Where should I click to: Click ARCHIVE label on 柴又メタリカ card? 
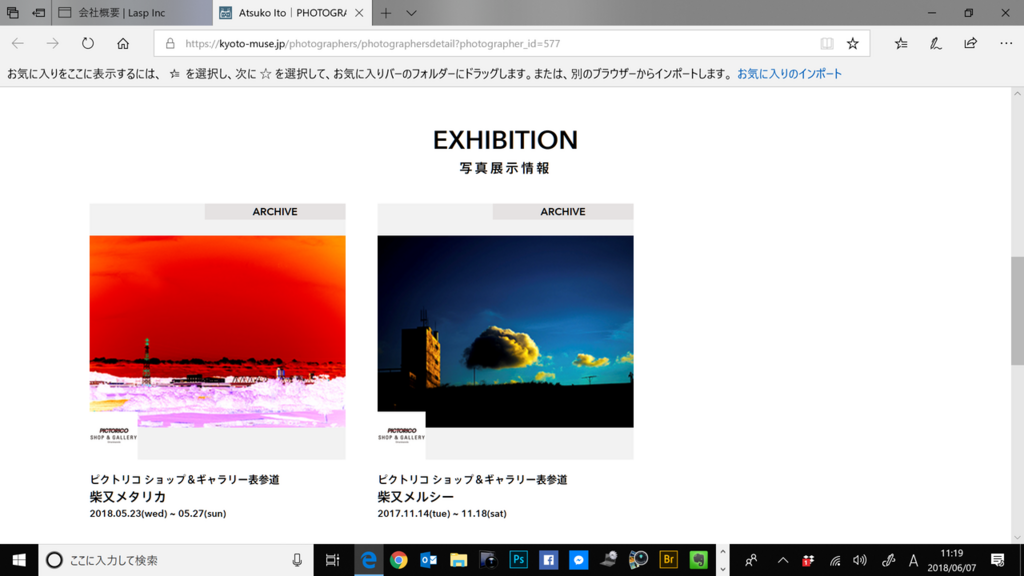coord(275,212)
